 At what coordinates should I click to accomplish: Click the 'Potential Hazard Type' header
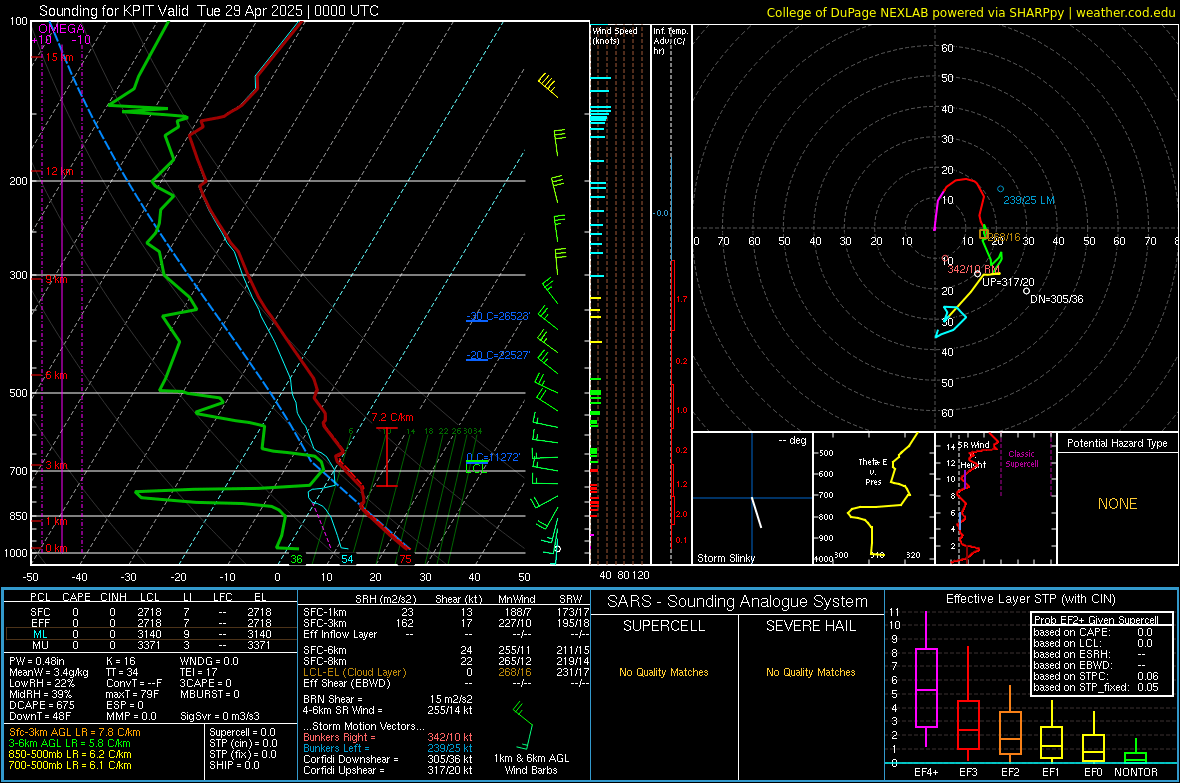click(x=1117, y=443)
